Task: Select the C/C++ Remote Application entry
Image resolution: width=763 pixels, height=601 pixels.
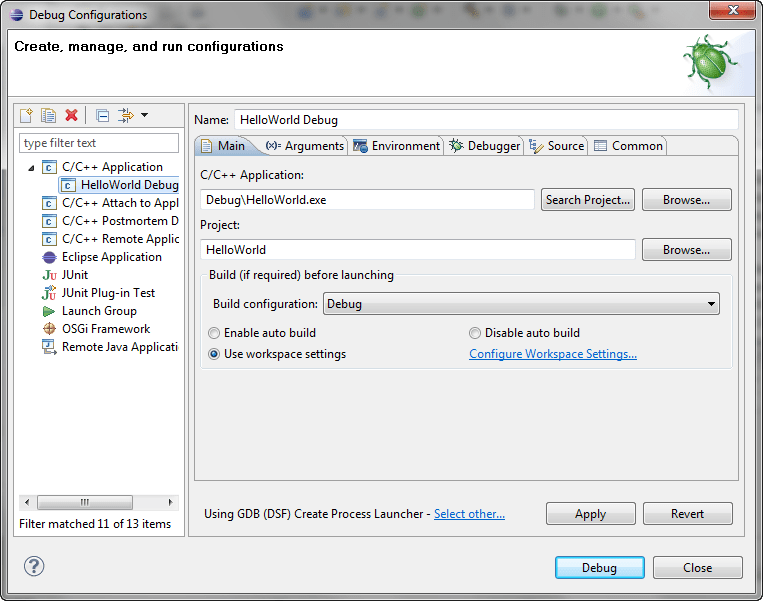Action: point(120,239)
